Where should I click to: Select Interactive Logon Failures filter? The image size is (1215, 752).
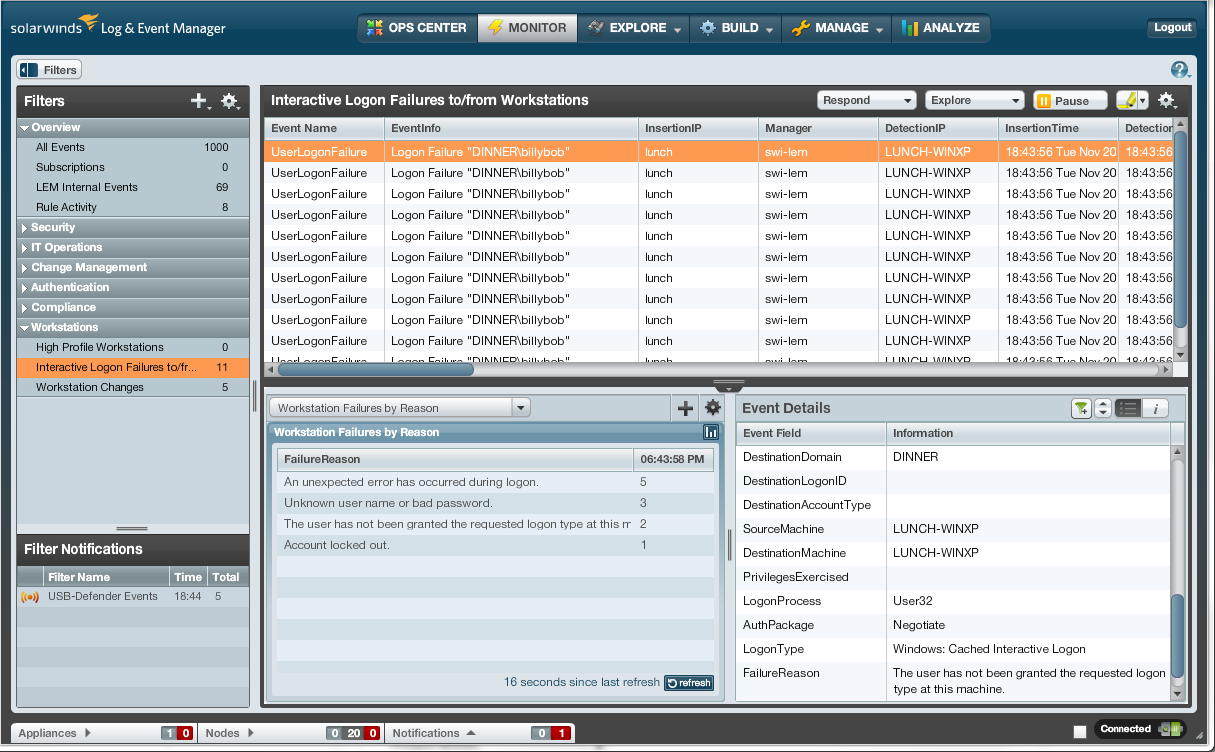(x=133, y=367)
